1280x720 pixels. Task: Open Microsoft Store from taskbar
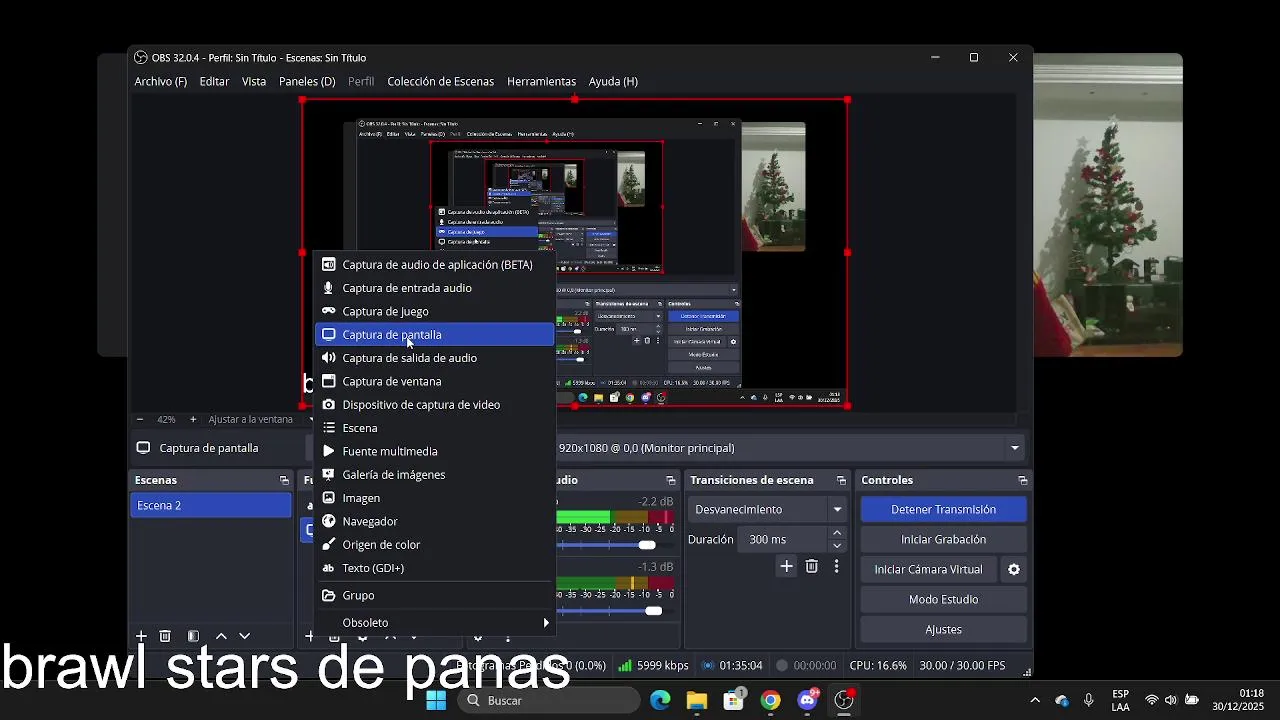coord(734,700)
